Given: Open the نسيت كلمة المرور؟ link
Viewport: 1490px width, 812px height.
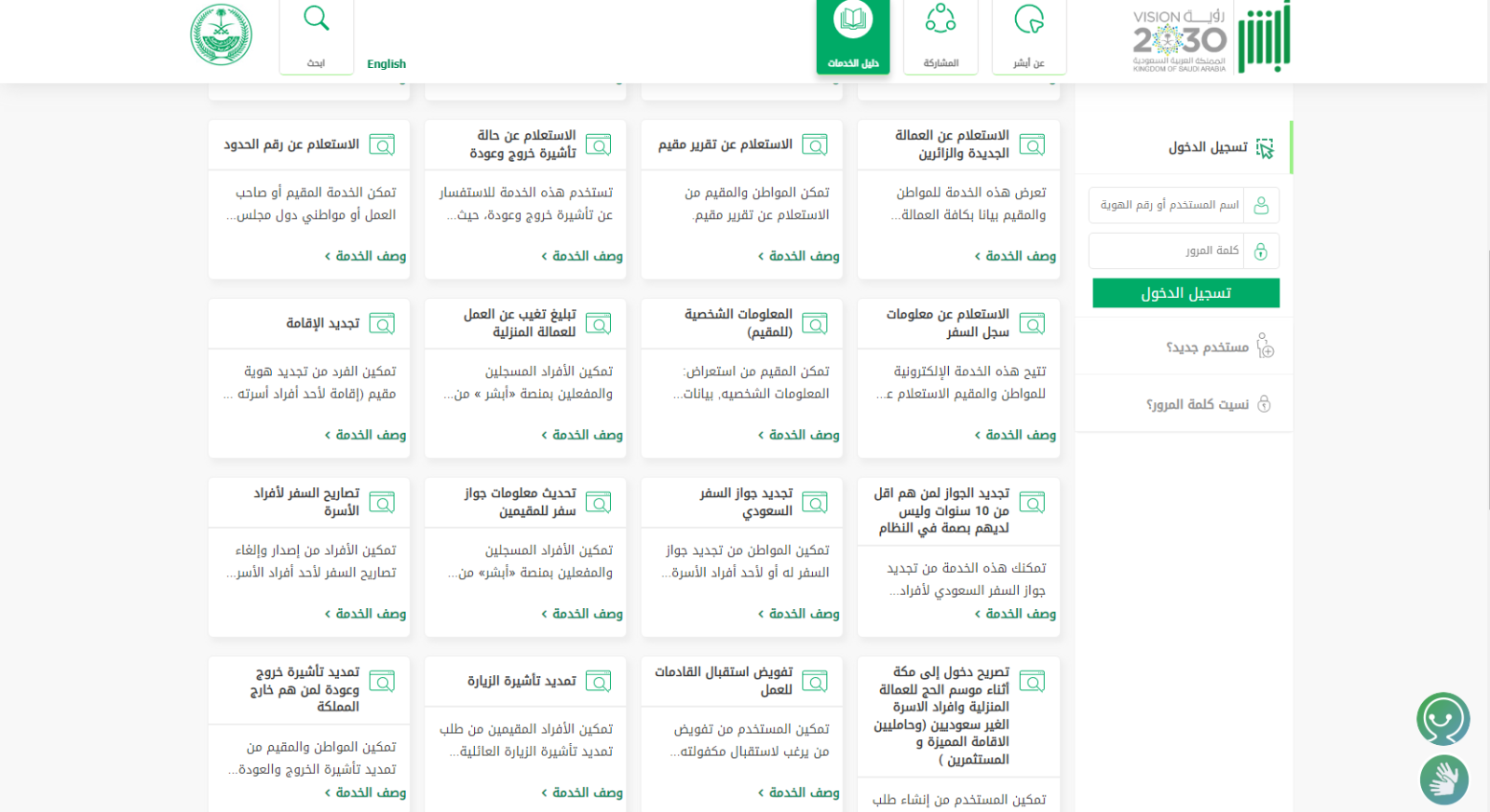Looking at the screenshot, I should tap(1197, 404).
